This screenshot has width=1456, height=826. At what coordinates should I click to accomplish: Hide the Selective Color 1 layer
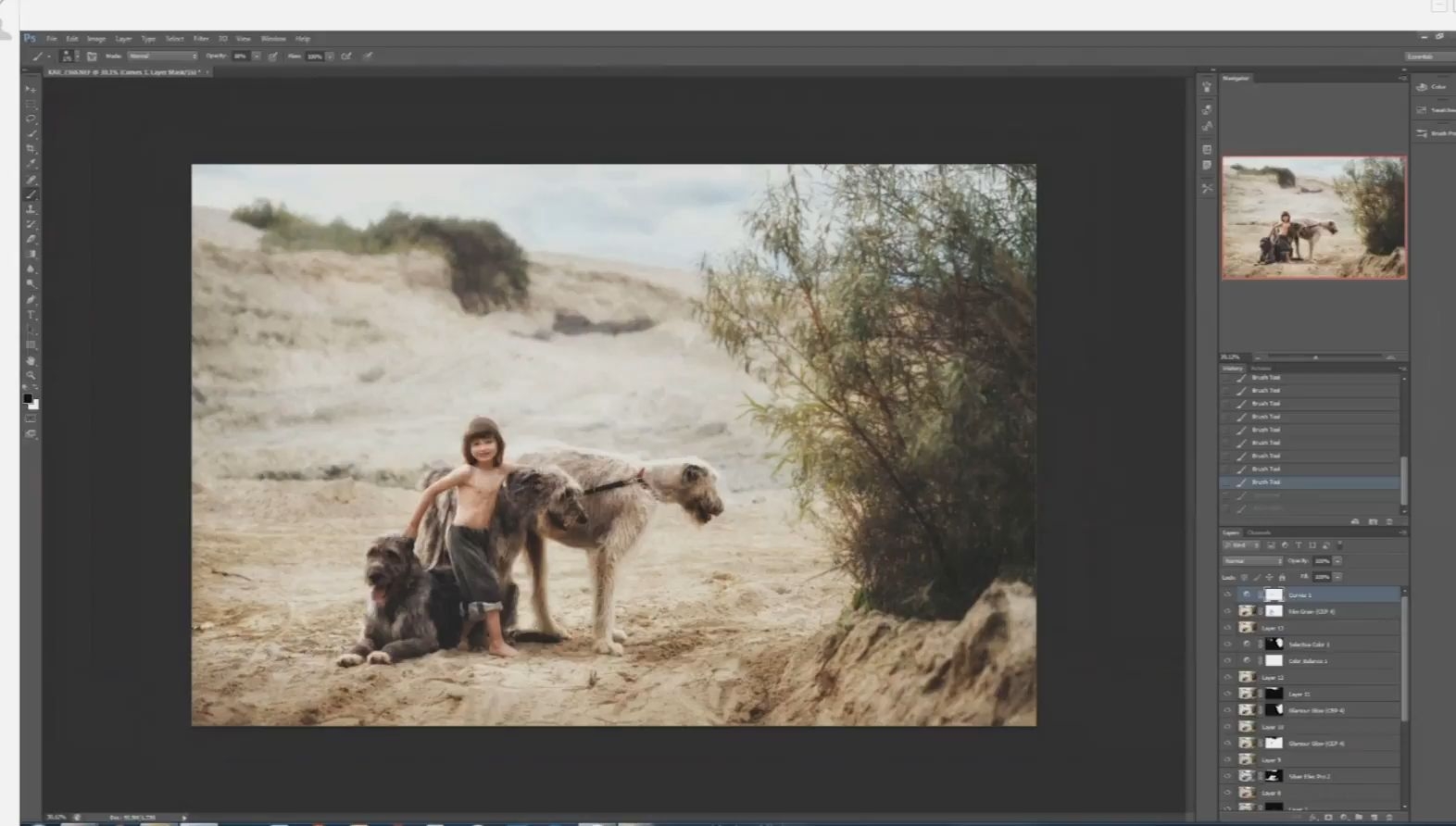coord(1228,645)
